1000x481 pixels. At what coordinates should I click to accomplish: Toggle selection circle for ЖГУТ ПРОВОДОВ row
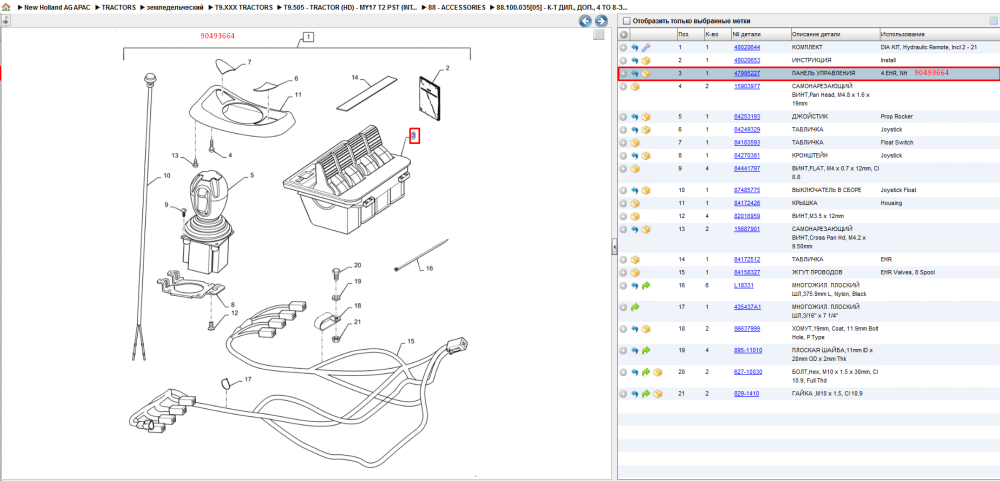click(624, 272)
